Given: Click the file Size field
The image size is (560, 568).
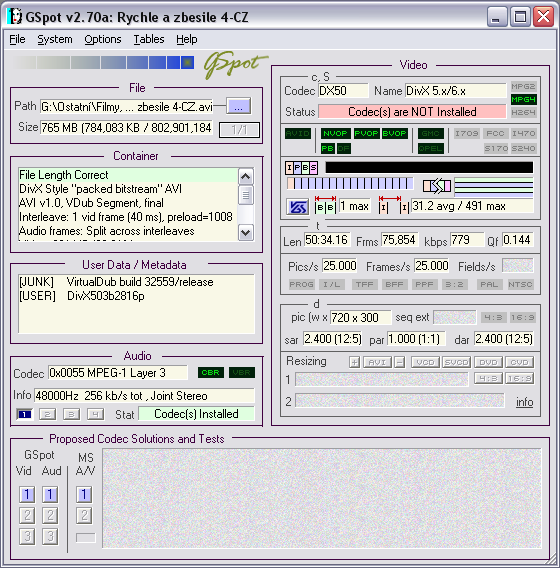Looking at the screenshot, I should pyautogui.click(x=126, y=128).
